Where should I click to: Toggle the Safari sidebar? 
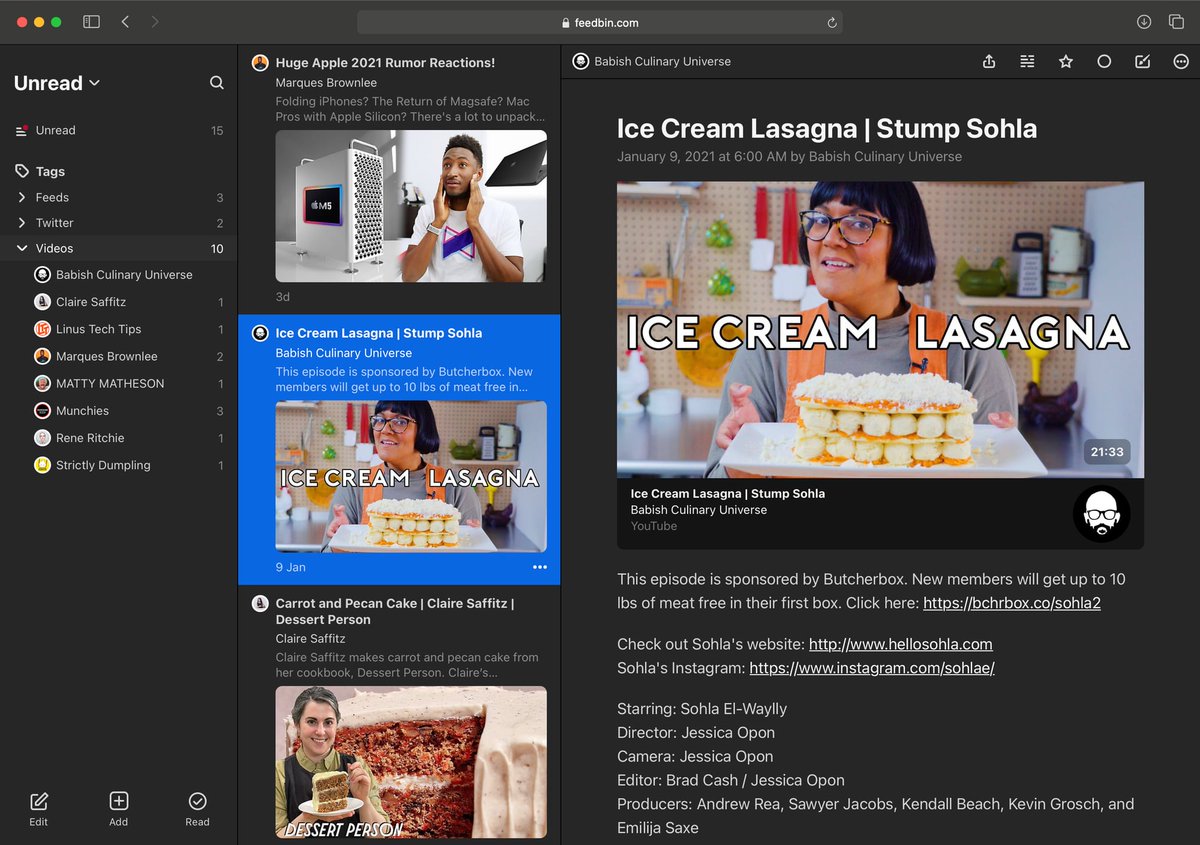pyautogui.click(x=91, y=22)
